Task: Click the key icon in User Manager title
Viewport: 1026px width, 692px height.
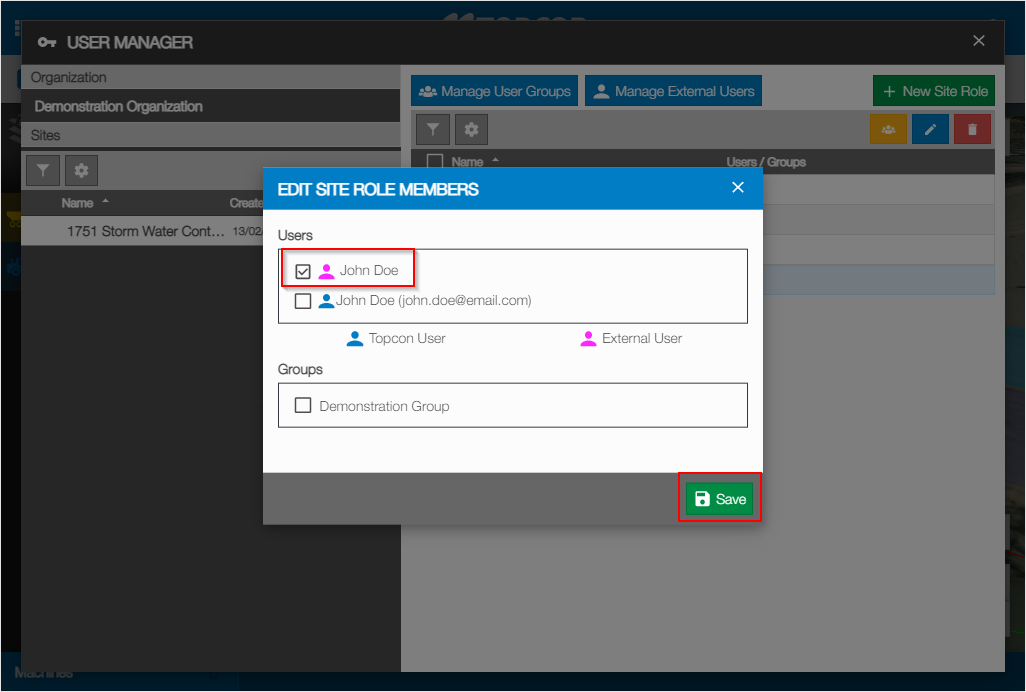Action: tap(46, 43)
